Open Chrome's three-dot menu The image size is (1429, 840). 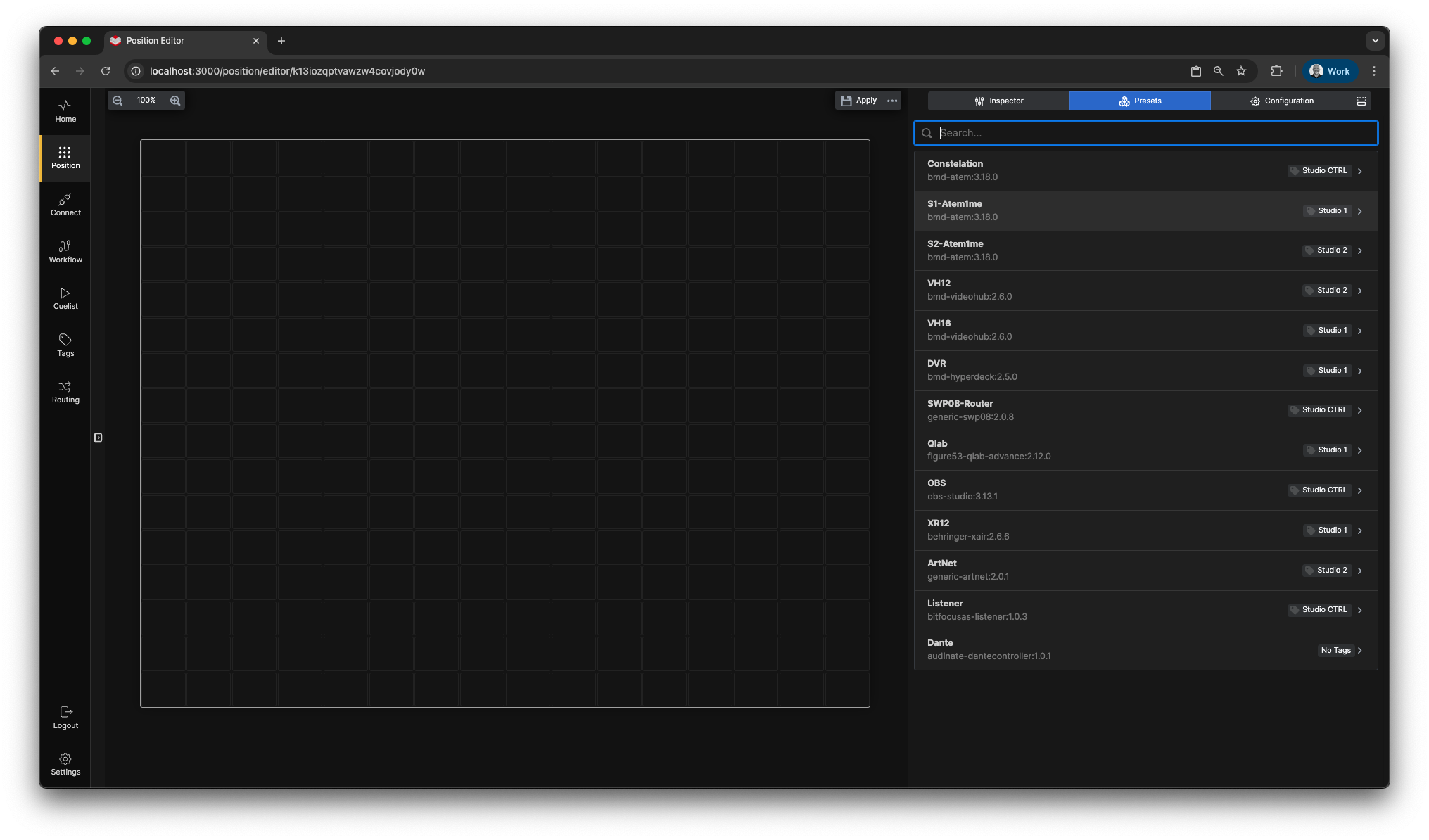(x=1374, y=71)
